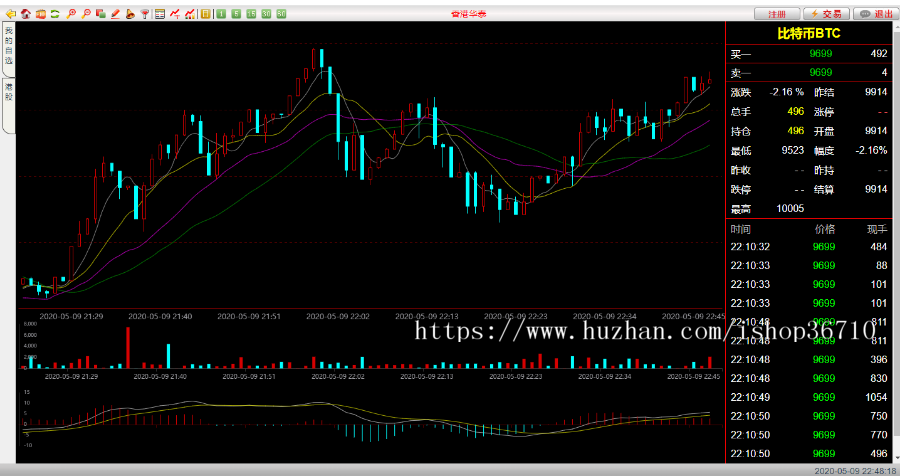Switch to the 60-minute period
900x476 pixels.
281,14
